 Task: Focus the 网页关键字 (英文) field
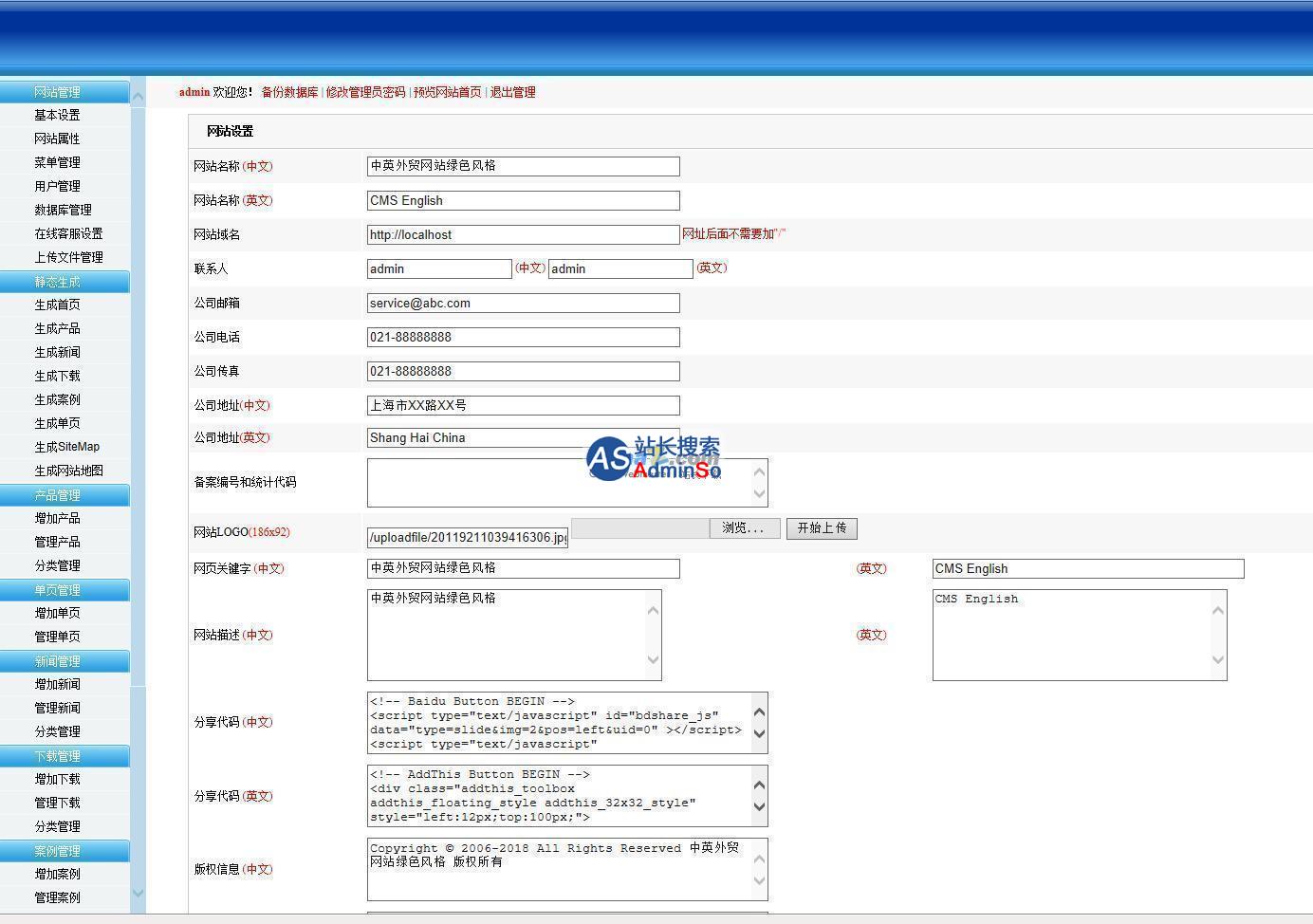(1088, 568)
